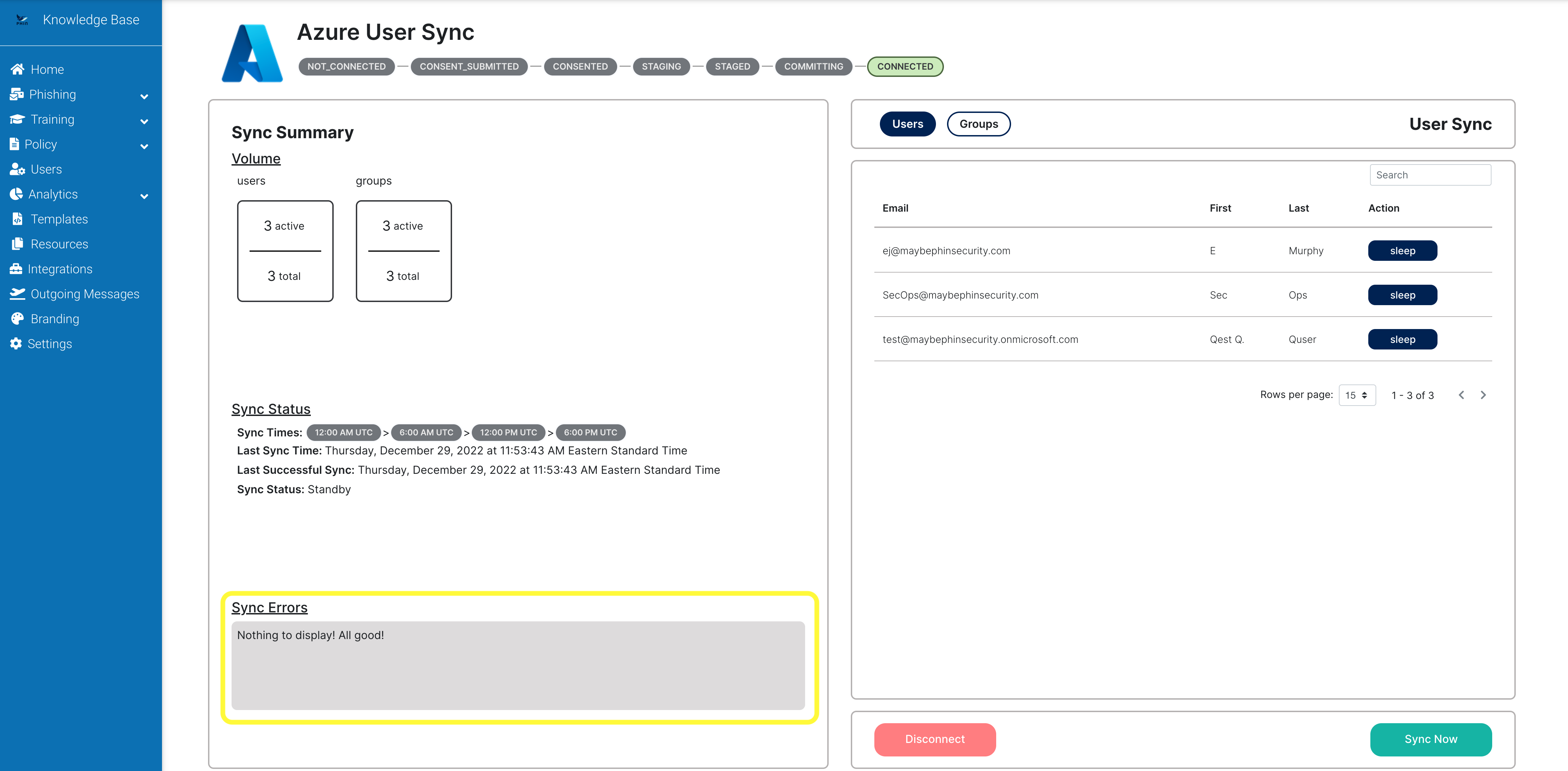Focus the Search input field
Screen dimensions: 1568x771
(1430, 175)
